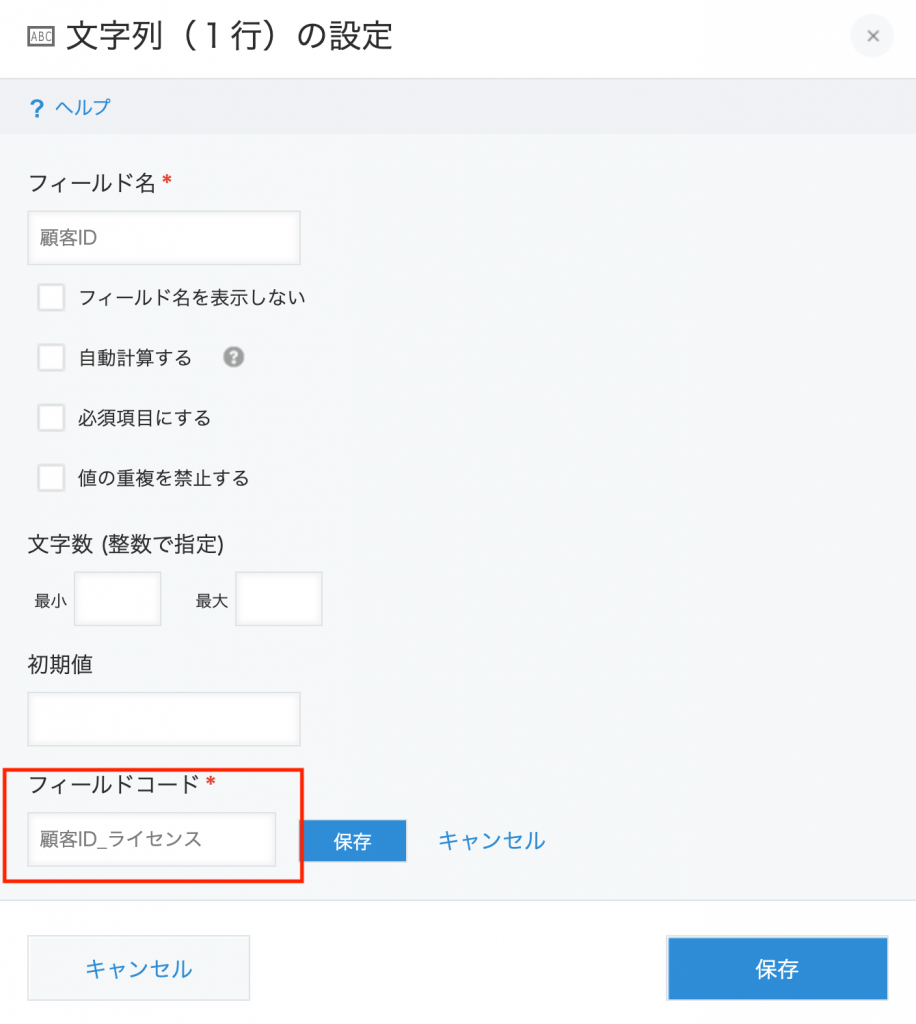Image resolution: width=916 pixels, height=1024 pixels.
Task: Click the large blue 保存 button
Action: [x=777, y=968]
